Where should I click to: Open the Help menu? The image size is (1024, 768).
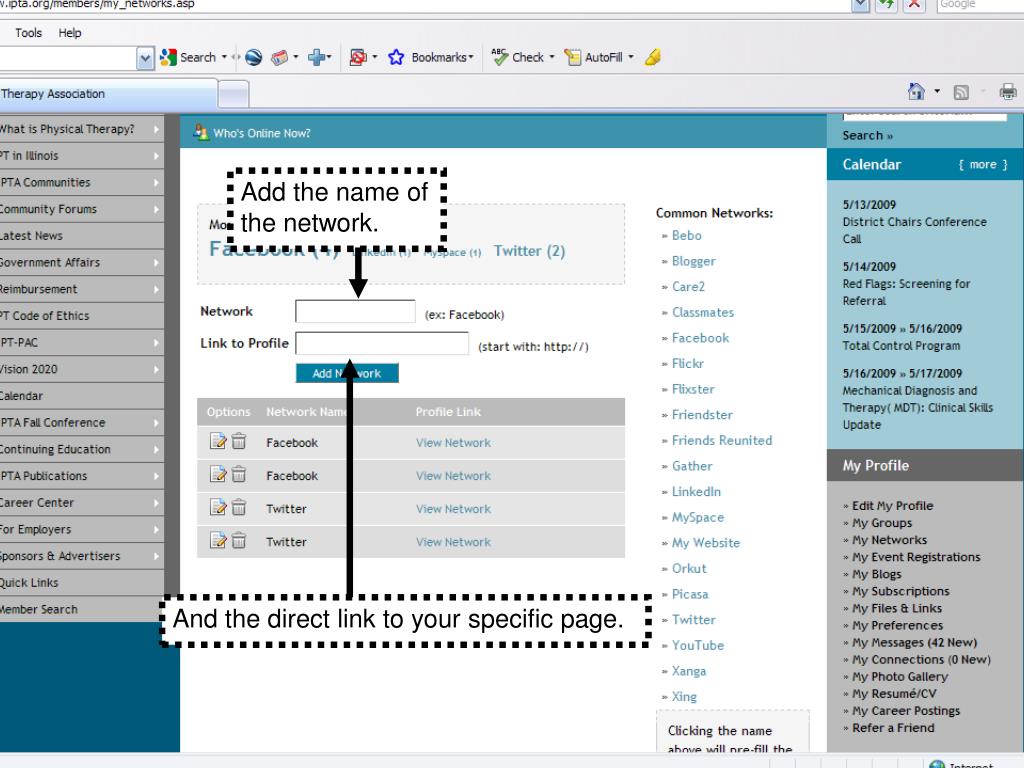70,33
